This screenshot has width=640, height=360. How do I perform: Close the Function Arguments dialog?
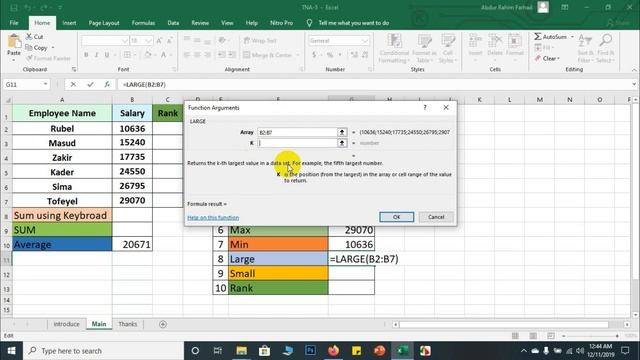tap(446, 108)
